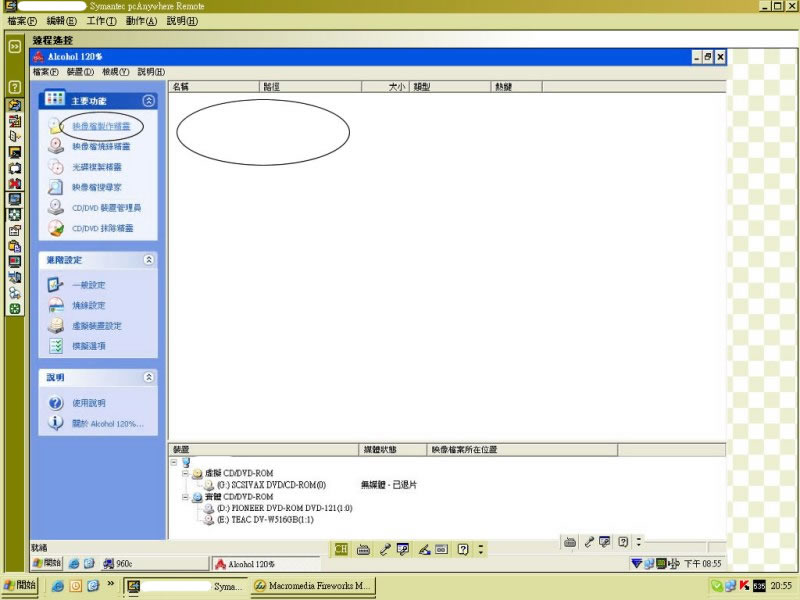Click the disc icon beside 映像檔製作精靈
Image resolution: width=800 pixels, height=600 pixels.
click(55, 126)
